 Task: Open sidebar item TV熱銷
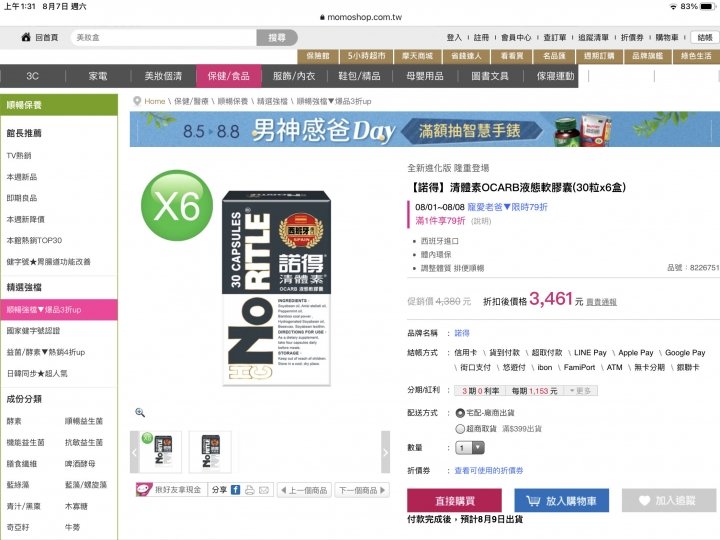pyautogui.click(x=19, y=156)
